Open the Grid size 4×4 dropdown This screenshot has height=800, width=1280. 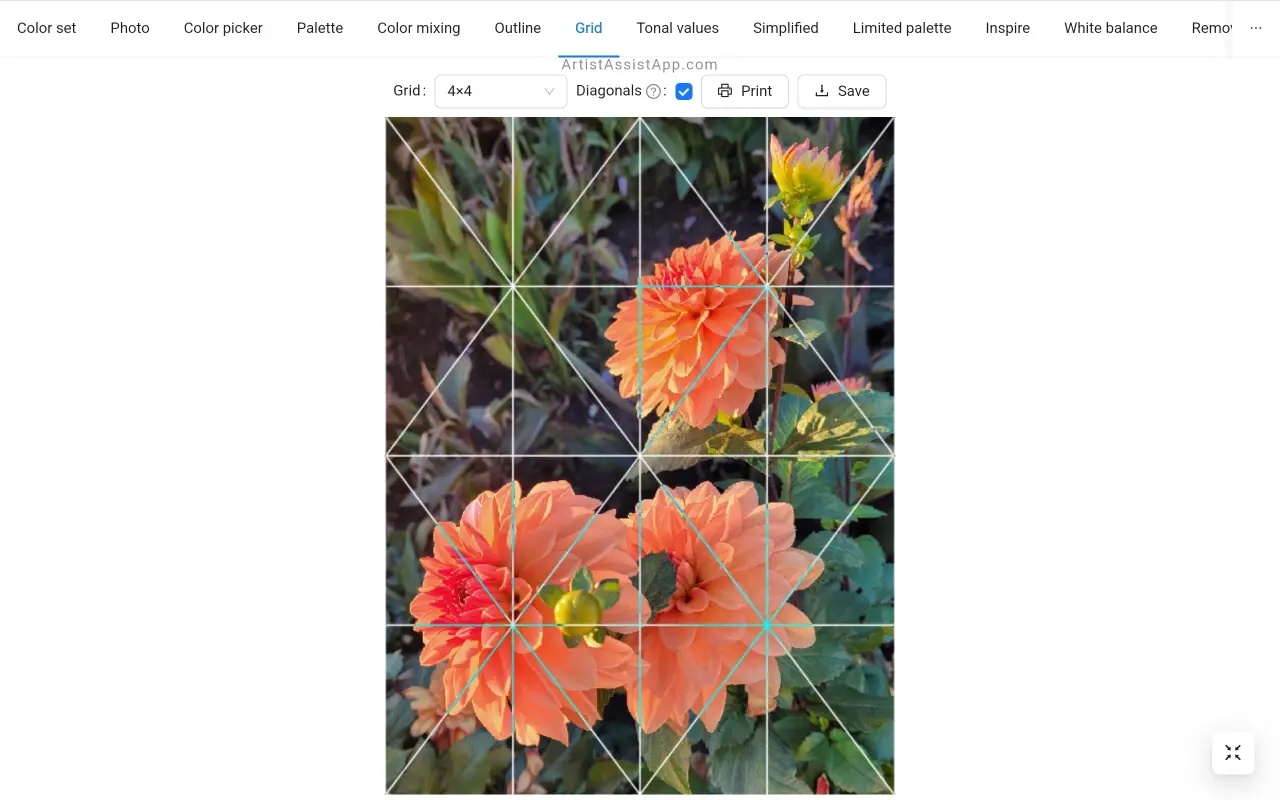(x=501, y=91)
